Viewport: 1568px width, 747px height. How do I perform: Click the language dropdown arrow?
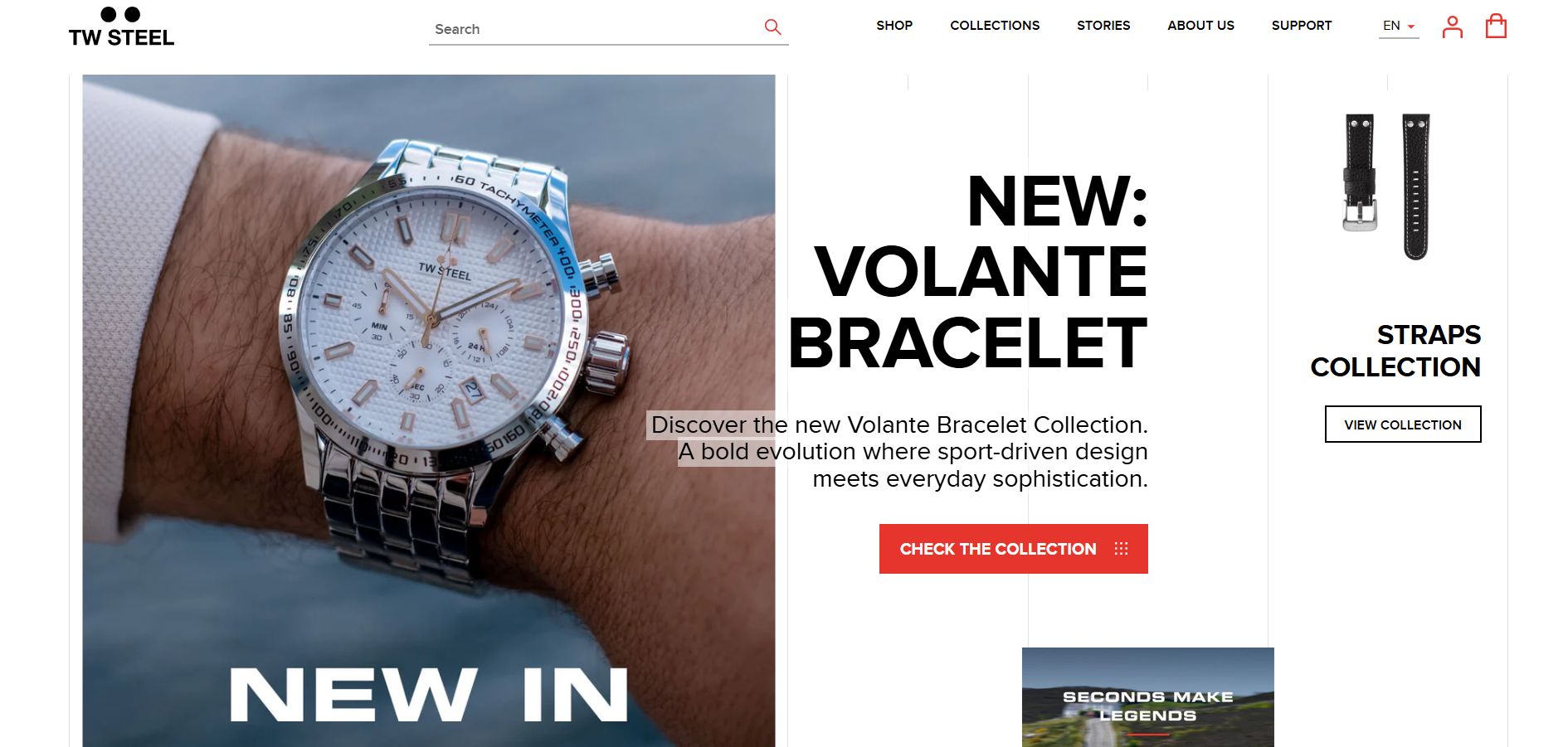click(1410, 27)
